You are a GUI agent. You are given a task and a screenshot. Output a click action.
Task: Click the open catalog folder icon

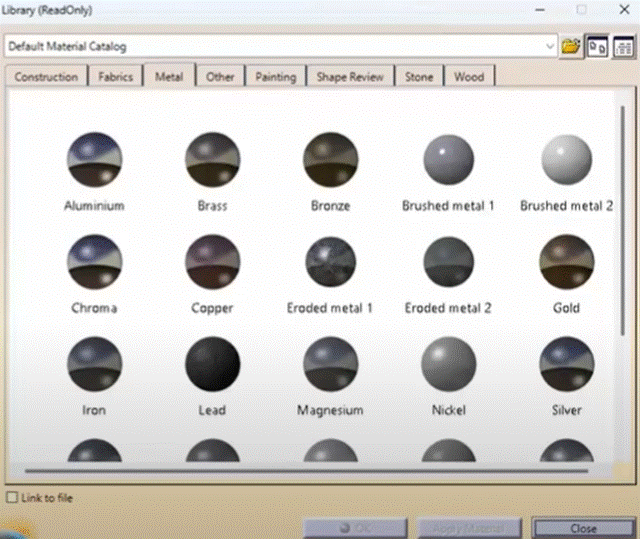[570, 46]
